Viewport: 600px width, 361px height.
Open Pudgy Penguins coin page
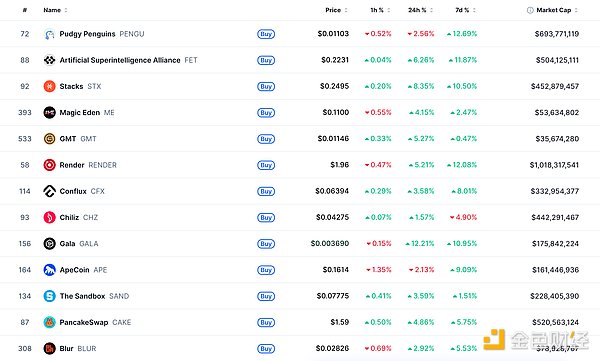[87, 34]
